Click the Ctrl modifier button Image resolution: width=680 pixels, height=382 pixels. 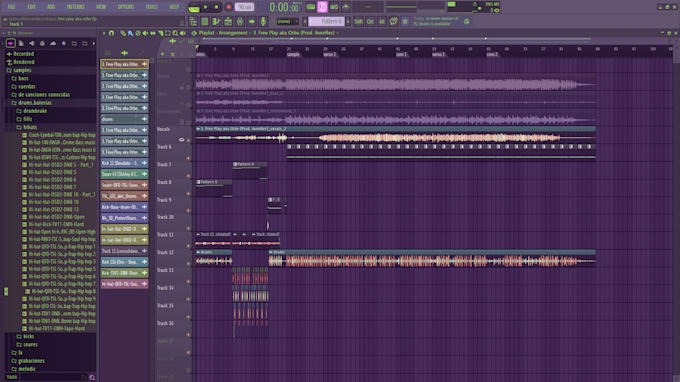pyautogui.click(x=370, y=21)
